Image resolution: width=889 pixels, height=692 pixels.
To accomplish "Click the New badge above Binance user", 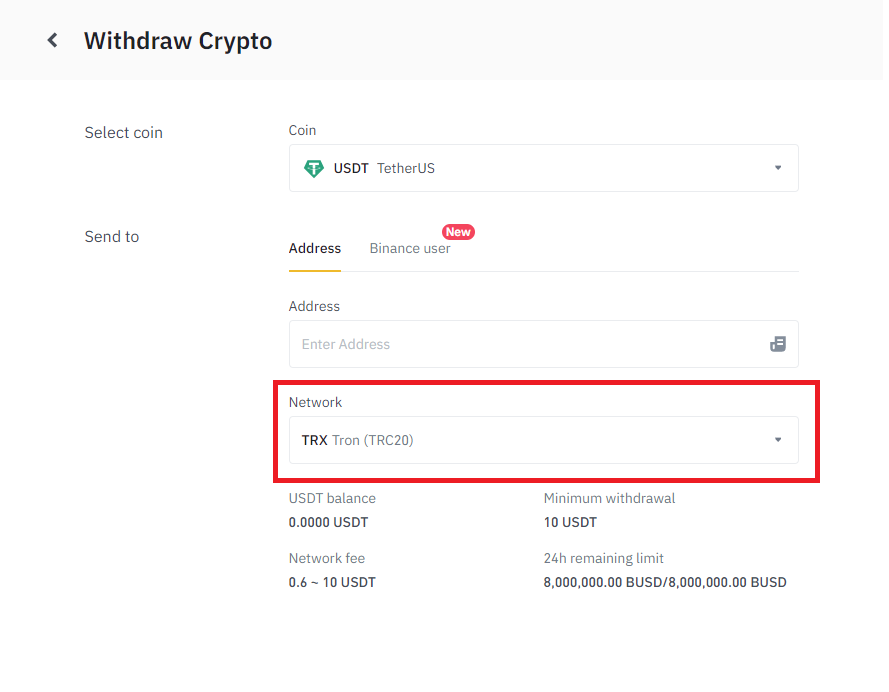I will [x=458, y=232].
